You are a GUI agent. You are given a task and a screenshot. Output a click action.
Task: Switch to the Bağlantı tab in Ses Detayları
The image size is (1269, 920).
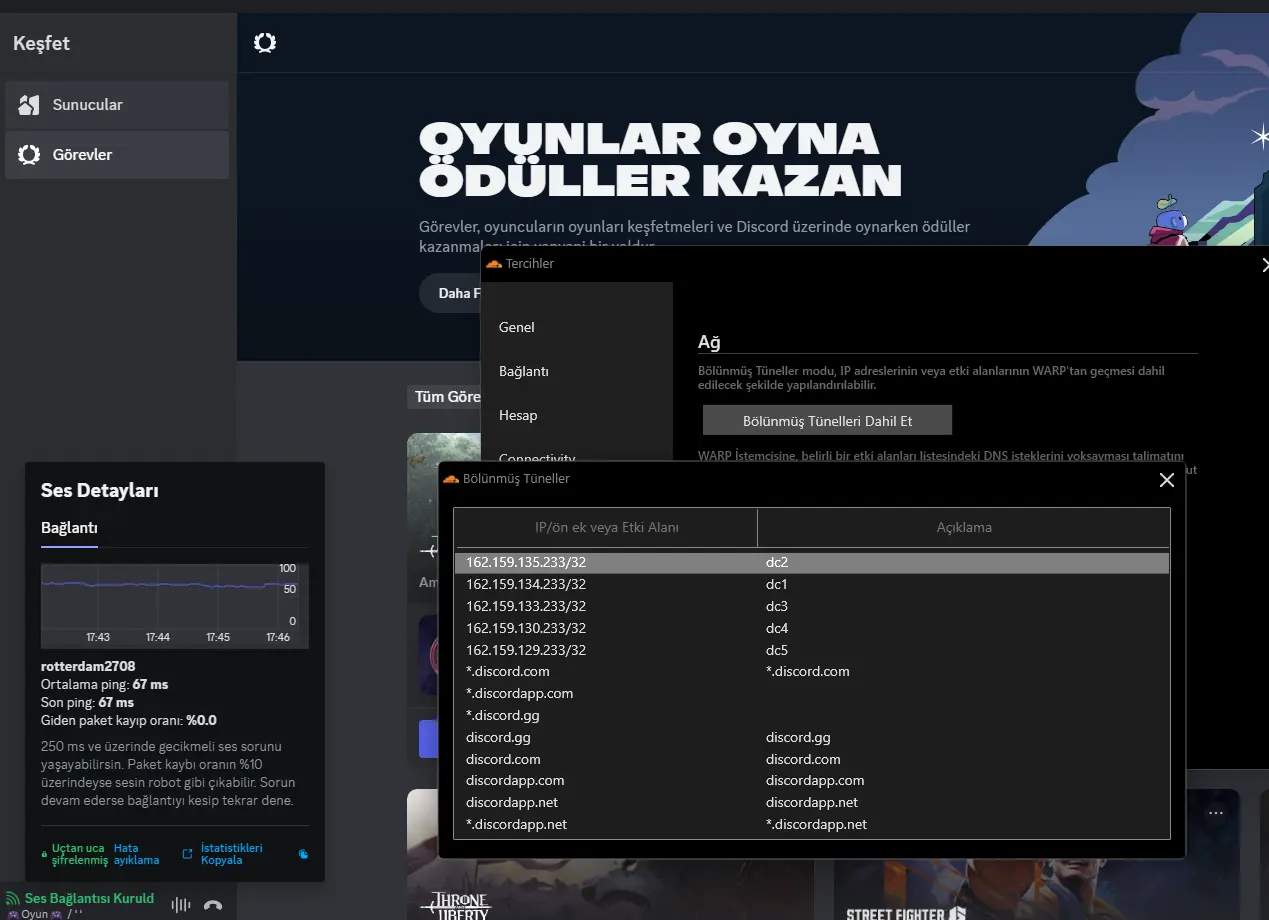click(69, 528)
